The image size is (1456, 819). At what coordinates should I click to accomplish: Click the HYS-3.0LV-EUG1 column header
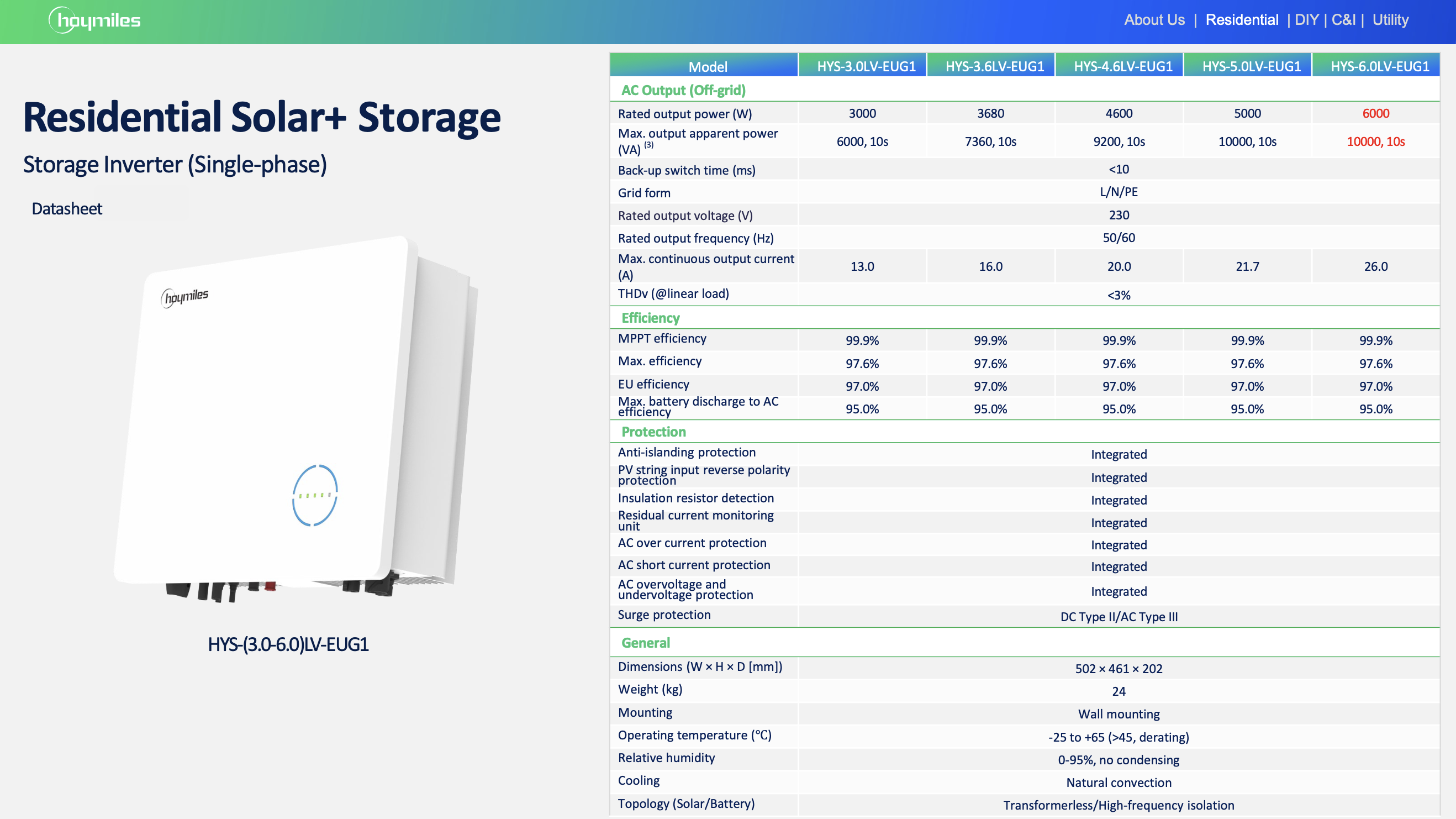click(x=866, y=66)
